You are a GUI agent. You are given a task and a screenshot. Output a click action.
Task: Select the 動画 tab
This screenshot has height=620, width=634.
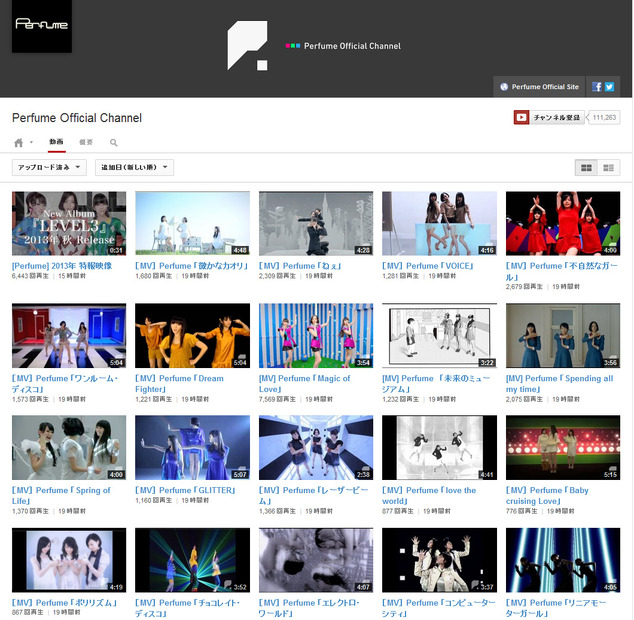point(57,142)
